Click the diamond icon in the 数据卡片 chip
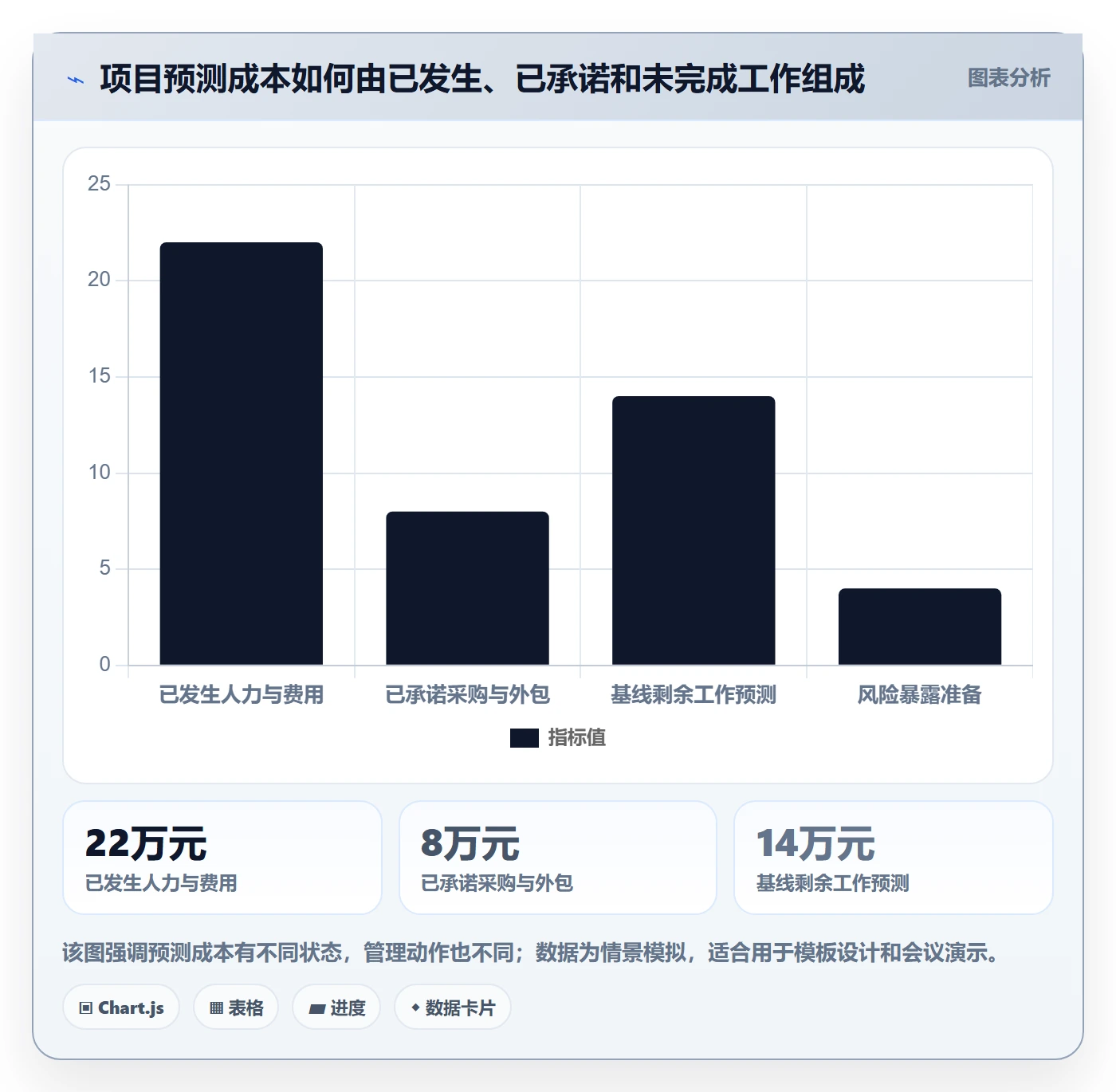The image size is (1116, 1092). pos(415,1008)
